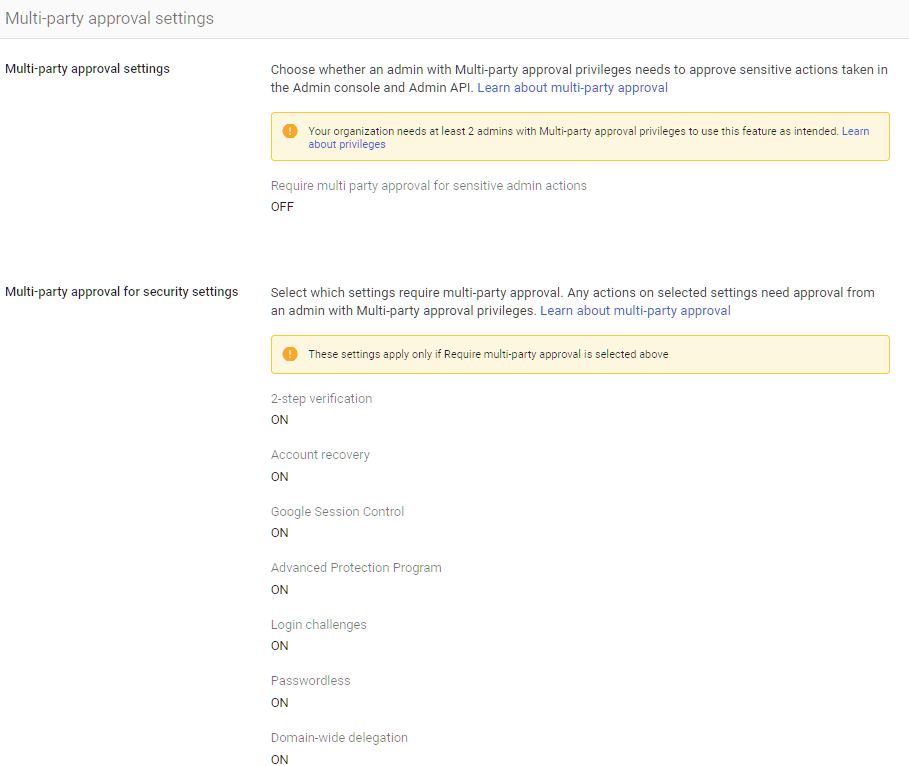Click the yellow banner about needing 2 admins
This screenshot has height=766, width=909.
pos(580,136)
